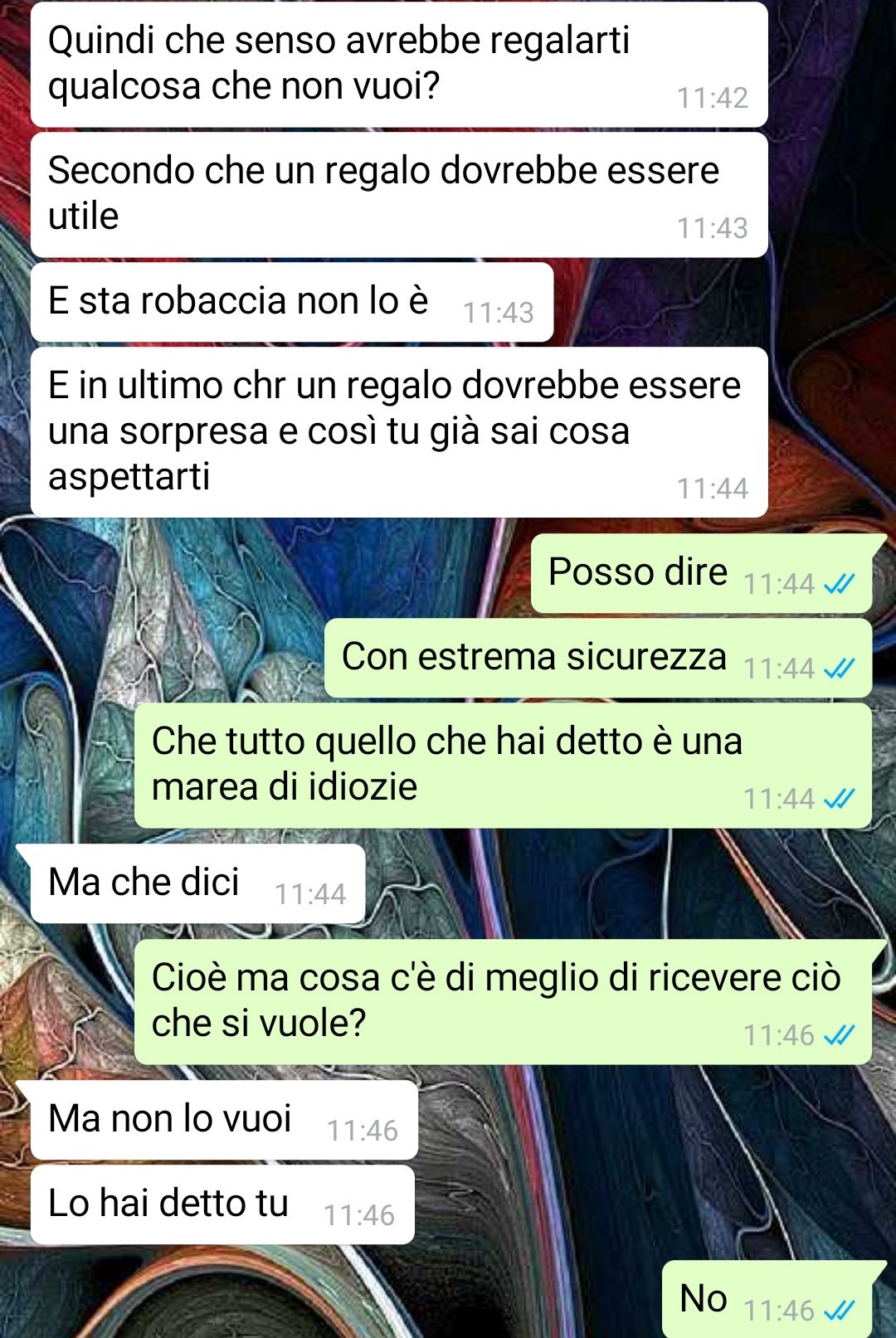Image resolution: width=896 pixels, height=1338 pixels.
Task: Tap the message 'Lo hai detto tu'
Action: pos(222,1204)
